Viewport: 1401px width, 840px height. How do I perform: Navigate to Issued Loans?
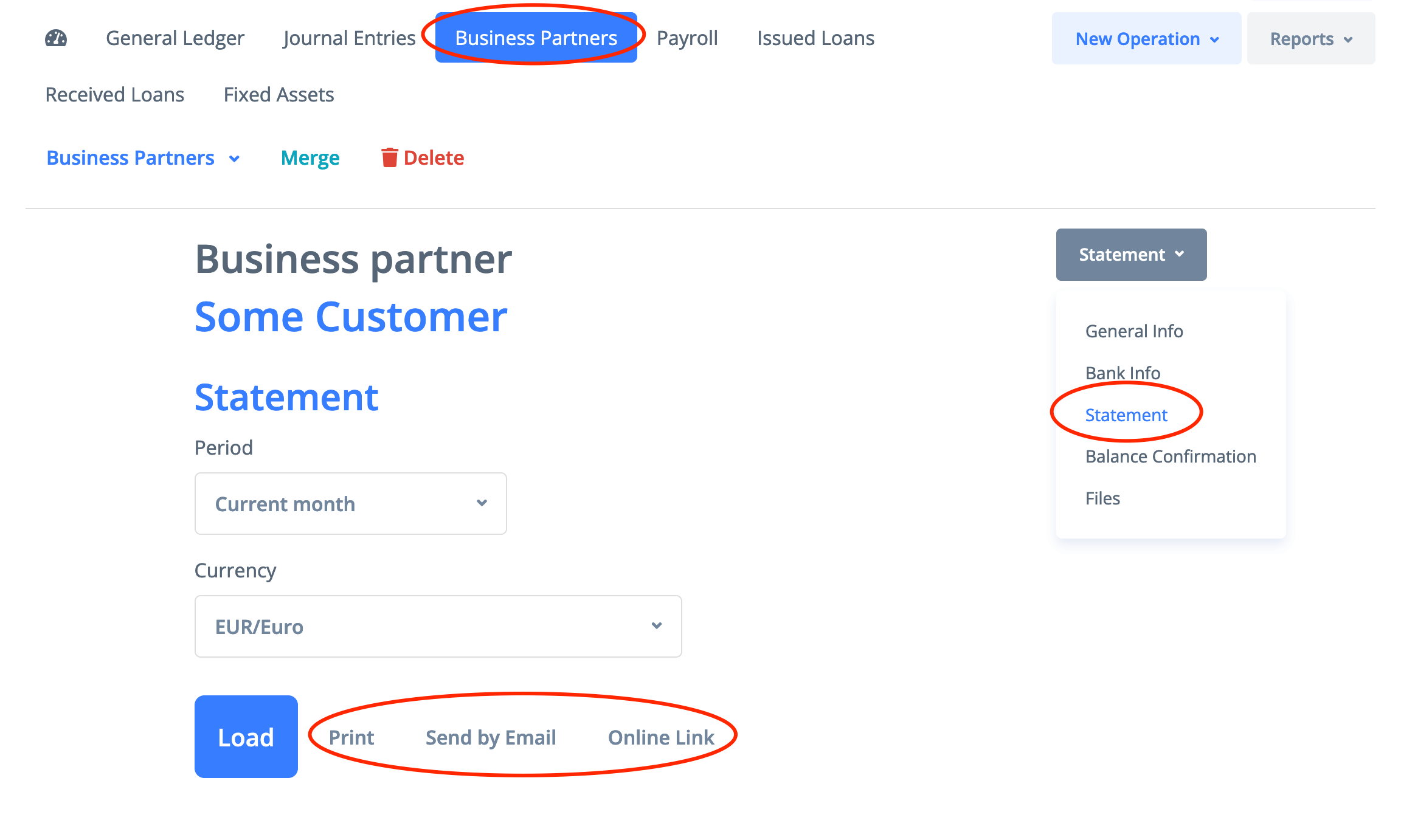pyautogui.click(x=815, y=38)
